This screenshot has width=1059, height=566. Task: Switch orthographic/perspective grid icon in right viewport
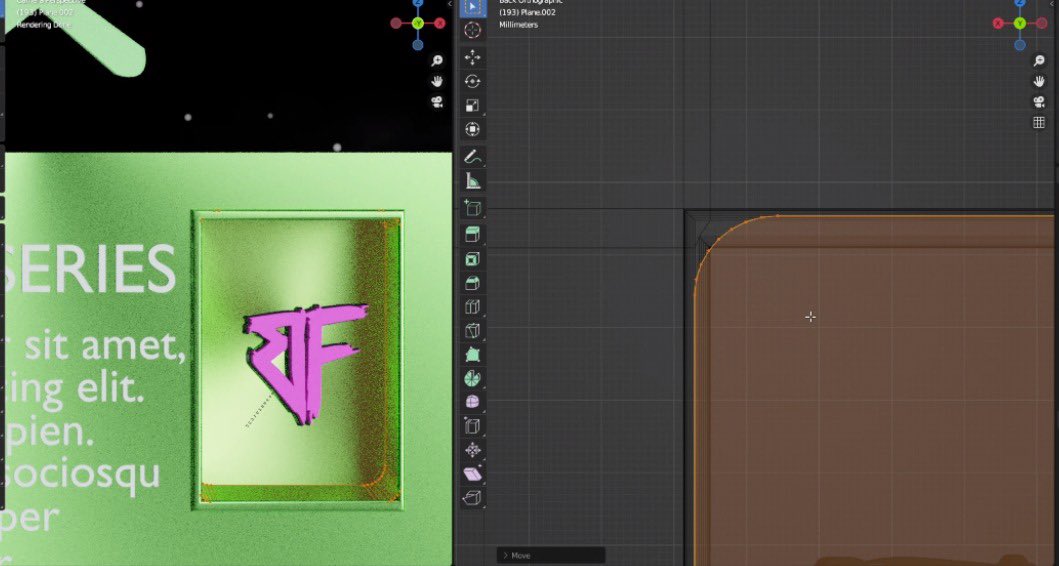pos(1039,122)
